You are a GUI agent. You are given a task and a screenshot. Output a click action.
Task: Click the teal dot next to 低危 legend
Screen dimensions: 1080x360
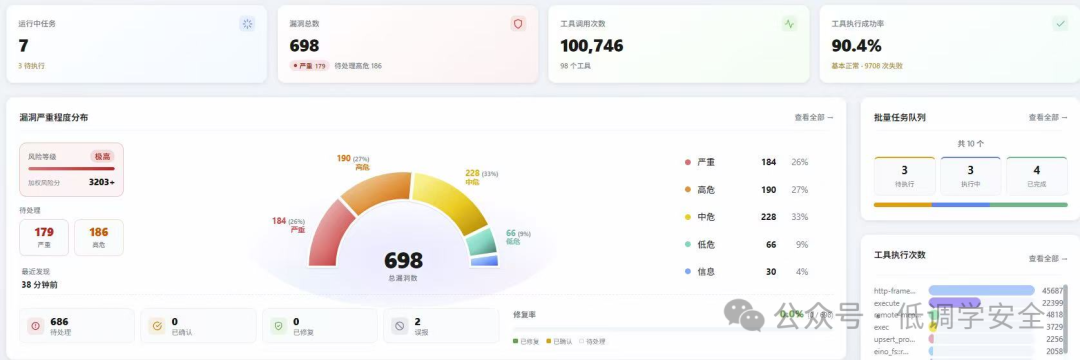point(687,244)
